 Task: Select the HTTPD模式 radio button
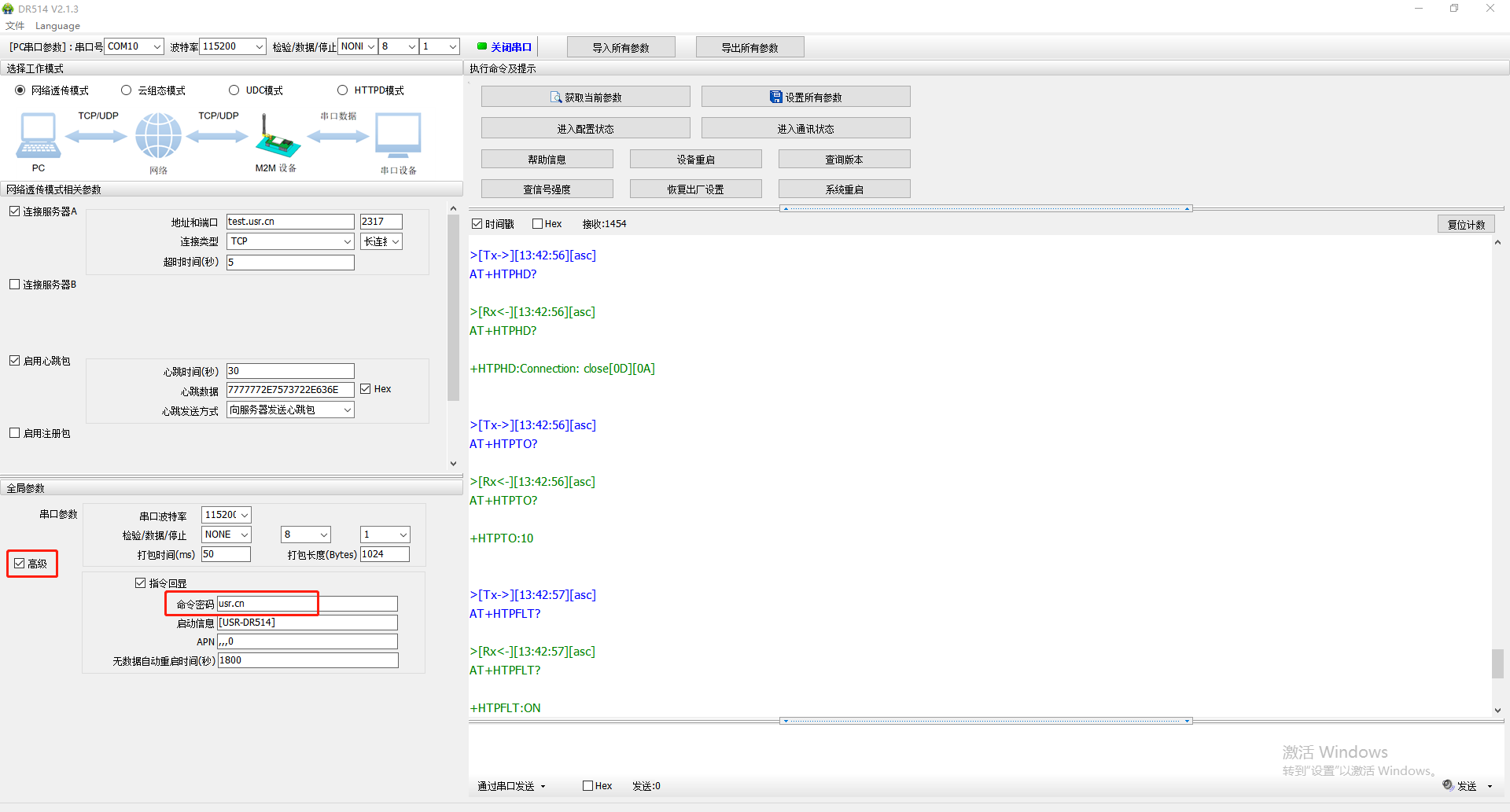coord(343,90)
